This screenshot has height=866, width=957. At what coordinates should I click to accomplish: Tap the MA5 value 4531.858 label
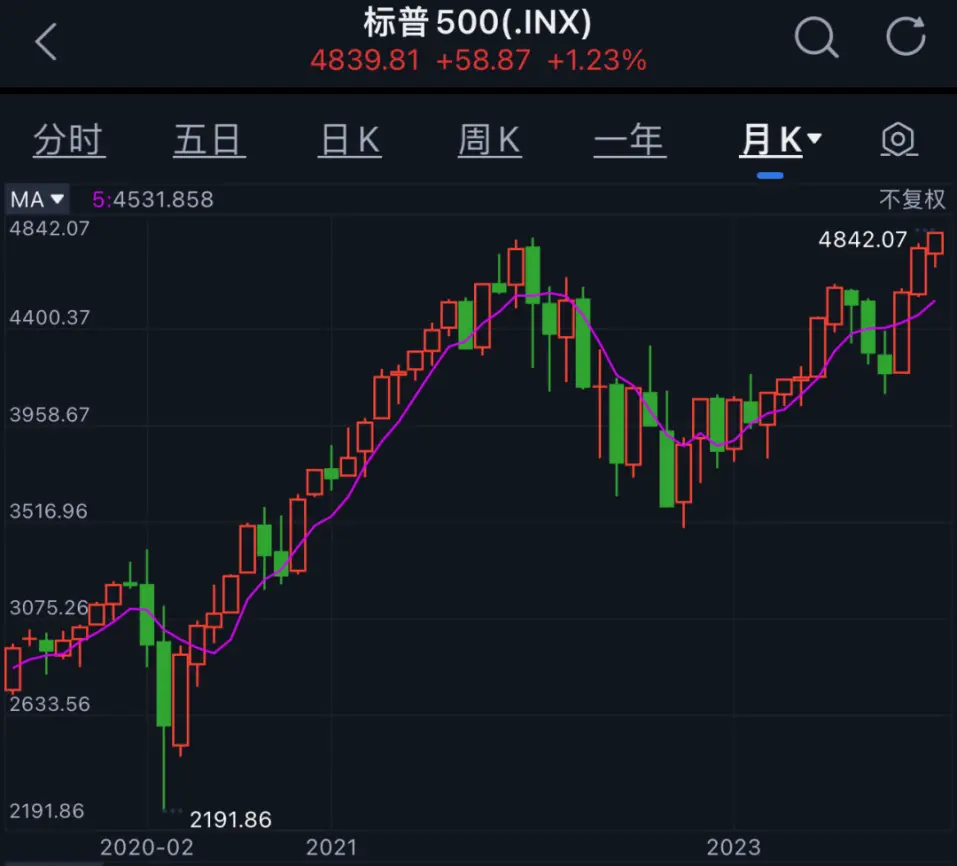coord(153,199)
